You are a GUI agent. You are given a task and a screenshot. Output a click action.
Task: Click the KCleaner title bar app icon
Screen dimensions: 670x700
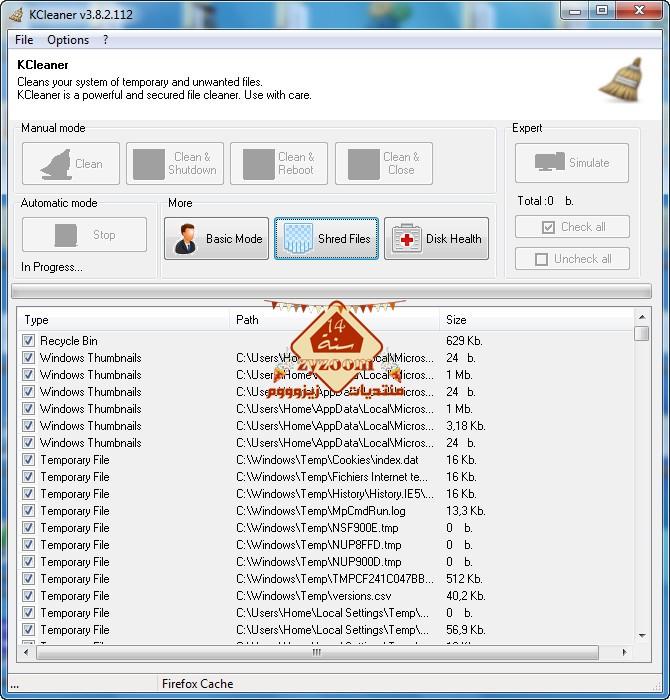(x=16, y=15)
